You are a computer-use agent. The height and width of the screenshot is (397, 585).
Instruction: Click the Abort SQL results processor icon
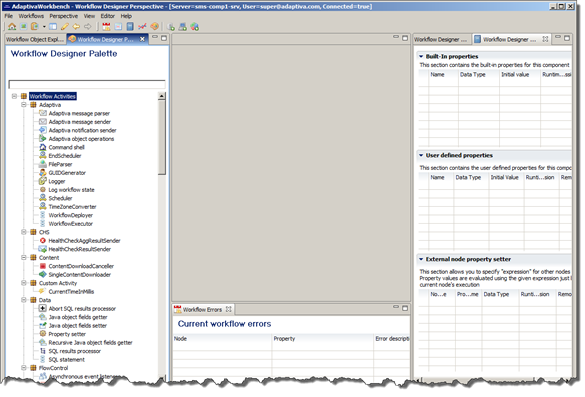tap(43, 309)
